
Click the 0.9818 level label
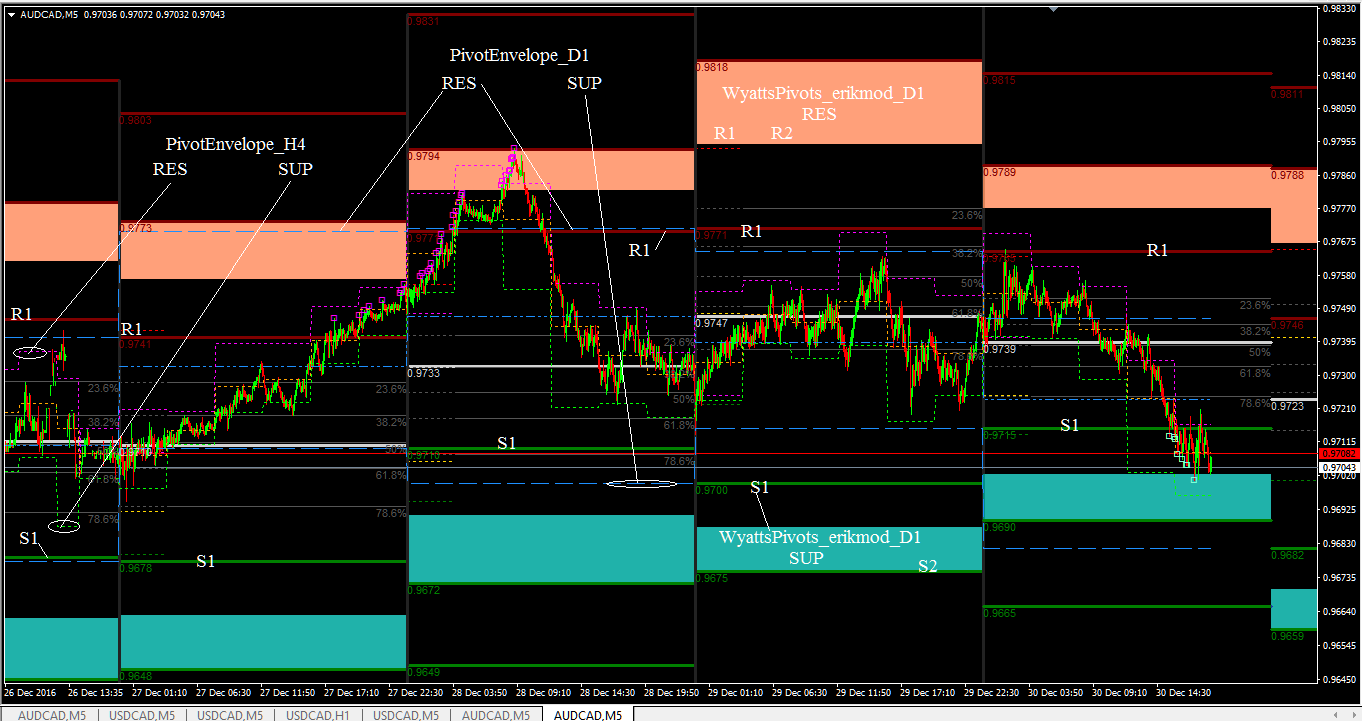(713, 67)
